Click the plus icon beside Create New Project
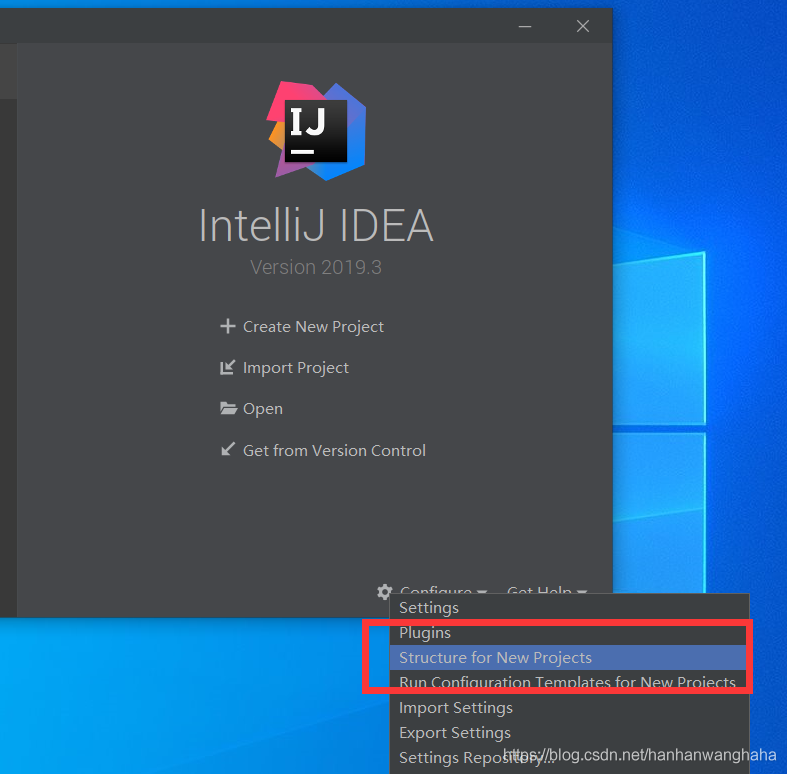787x774 pixels. 227,326
